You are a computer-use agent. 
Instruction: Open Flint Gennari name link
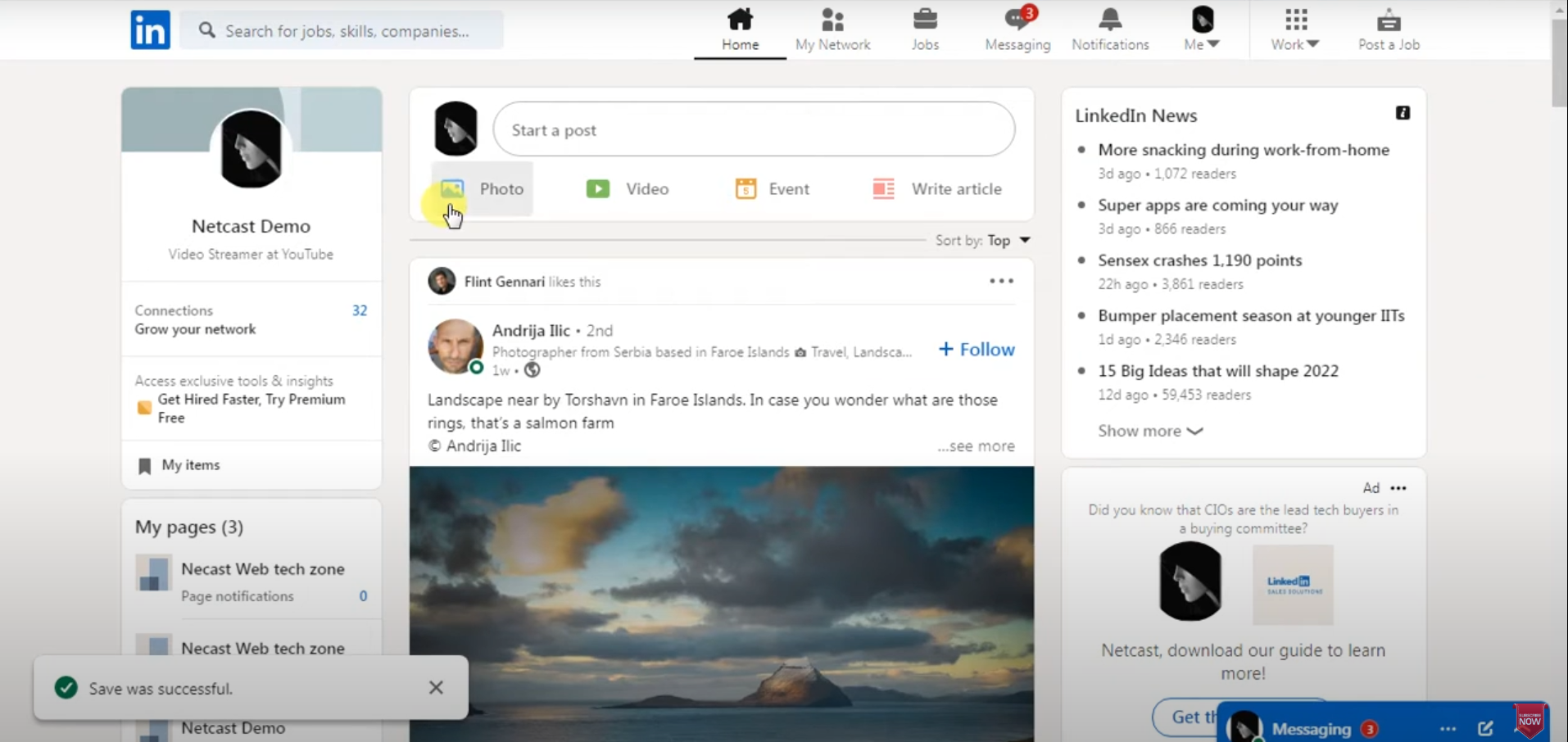point(504,282)
